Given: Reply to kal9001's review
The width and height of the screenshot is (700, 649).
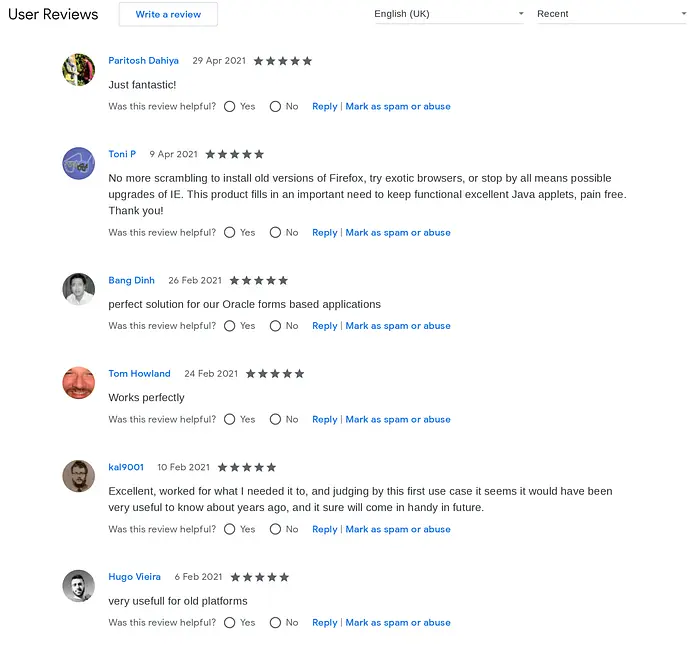Looking at the screenshot, I should pos(324,530).
